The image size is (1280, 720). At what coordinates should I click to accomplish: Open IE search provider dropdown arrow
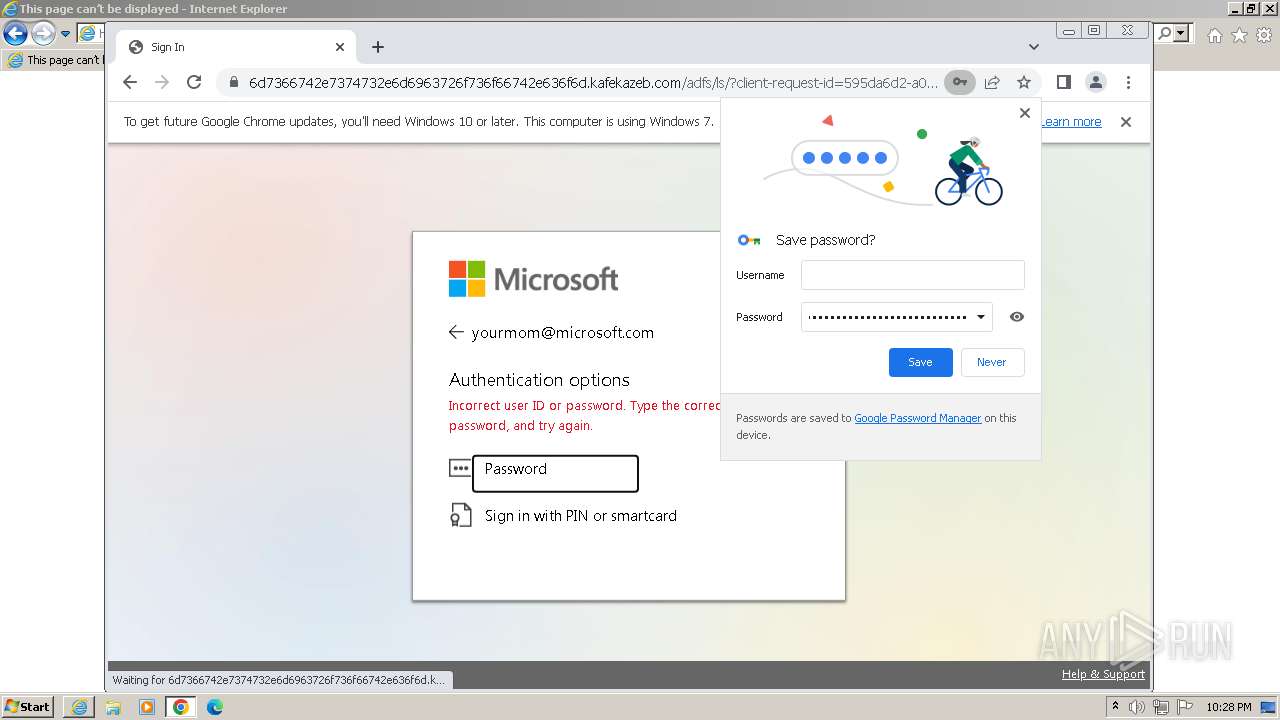pos(1181,33)
